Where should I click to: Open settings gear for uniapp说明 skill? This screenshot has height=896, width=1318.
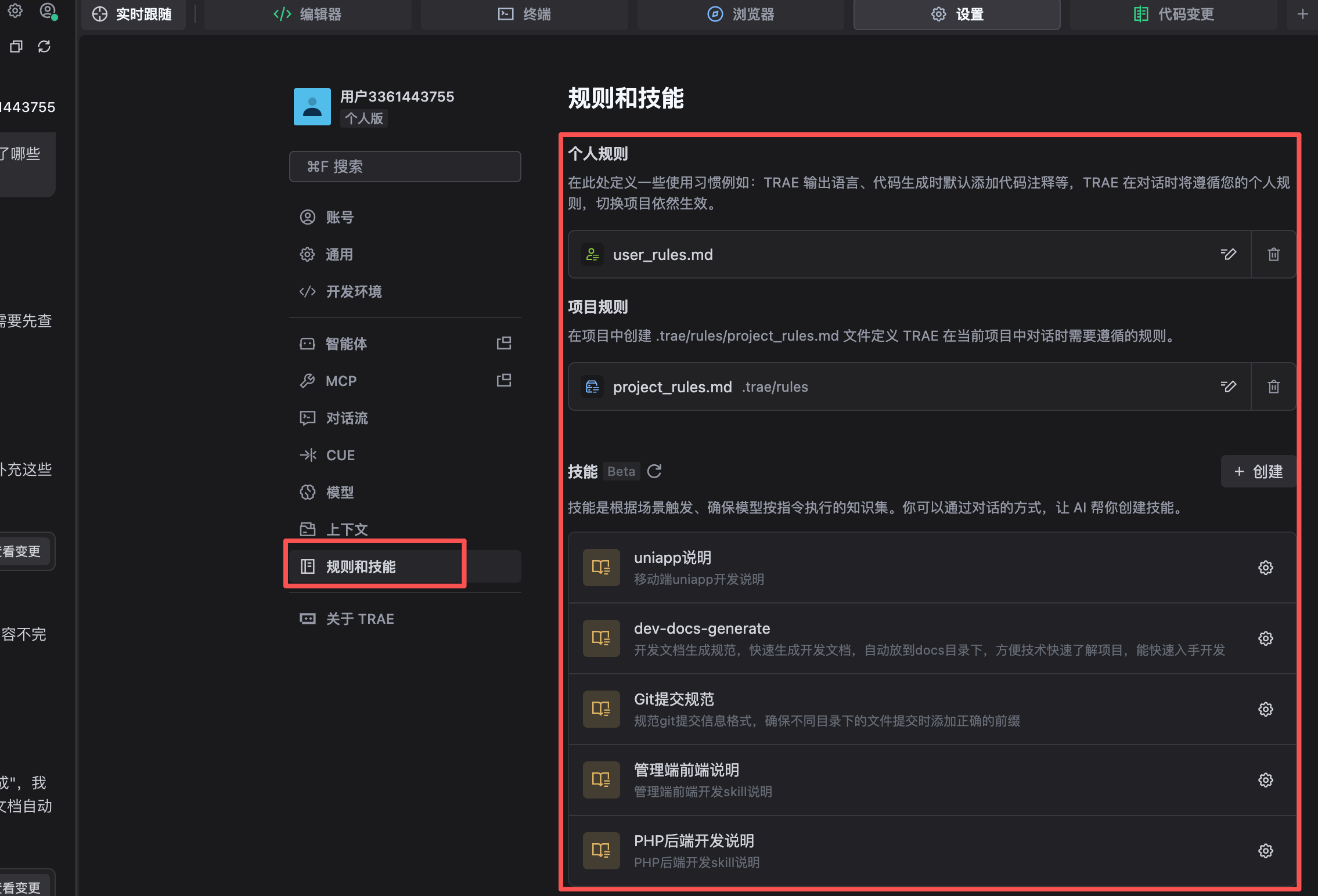click(x=1266, y=568)
